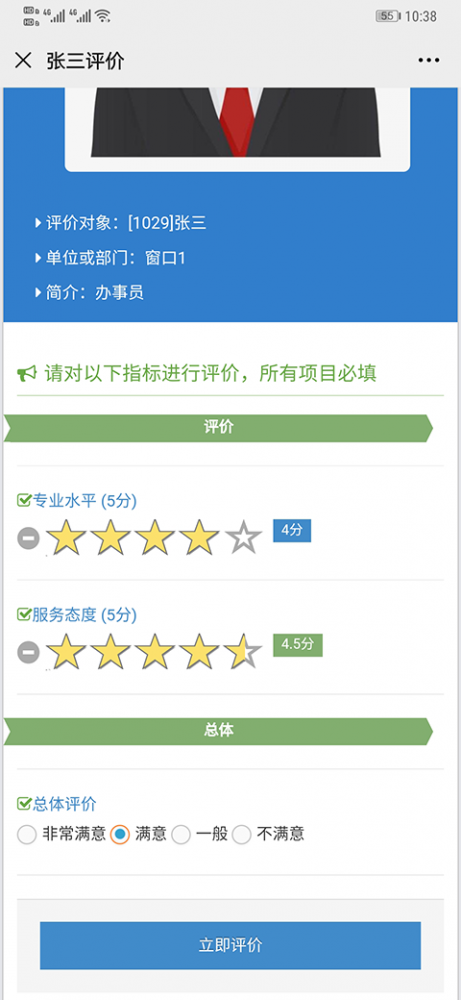Open the three-dot more options menu
This screenshot has height=1000, width=461.
pos(429,61)
